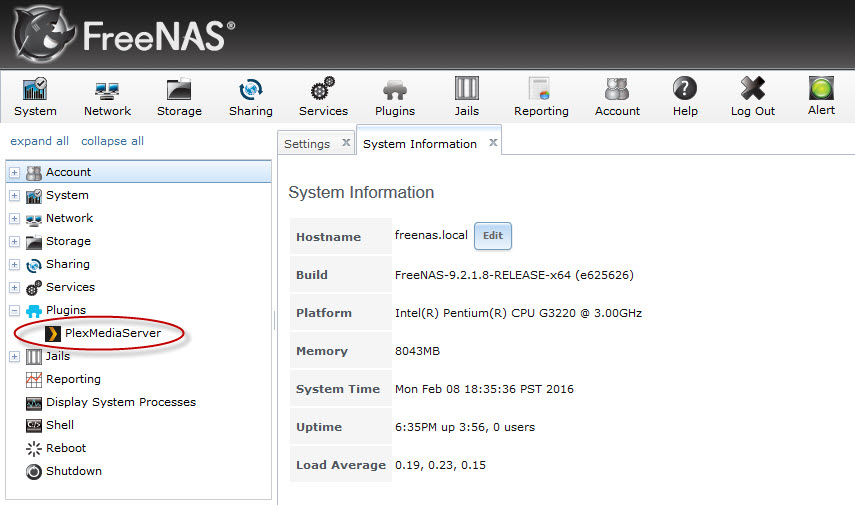Click the system time Mon Feb 08 value
This screenshot has width=855, height=505.
pos(484,389)
